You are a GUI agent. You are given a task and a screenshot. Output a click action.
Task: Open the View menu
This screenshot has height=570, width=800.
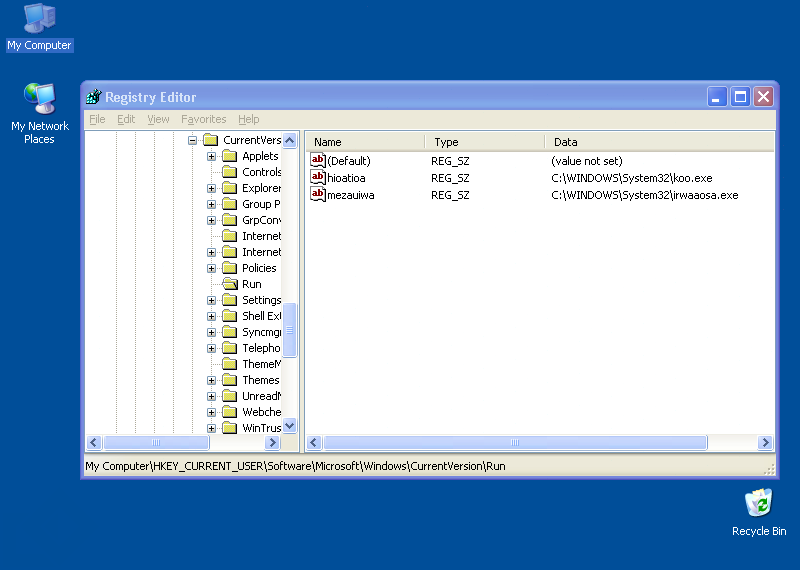[x=158, y=119]
